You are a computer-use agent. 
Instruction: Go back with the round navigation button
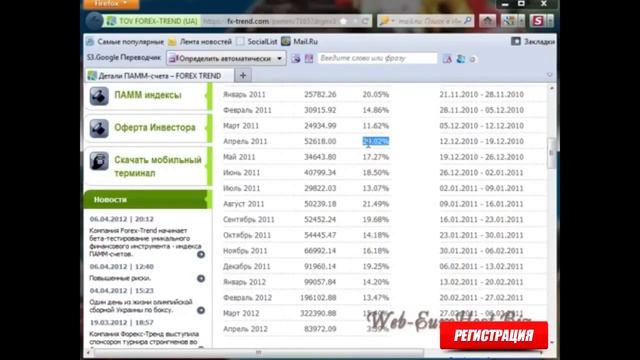click(94, 21)
